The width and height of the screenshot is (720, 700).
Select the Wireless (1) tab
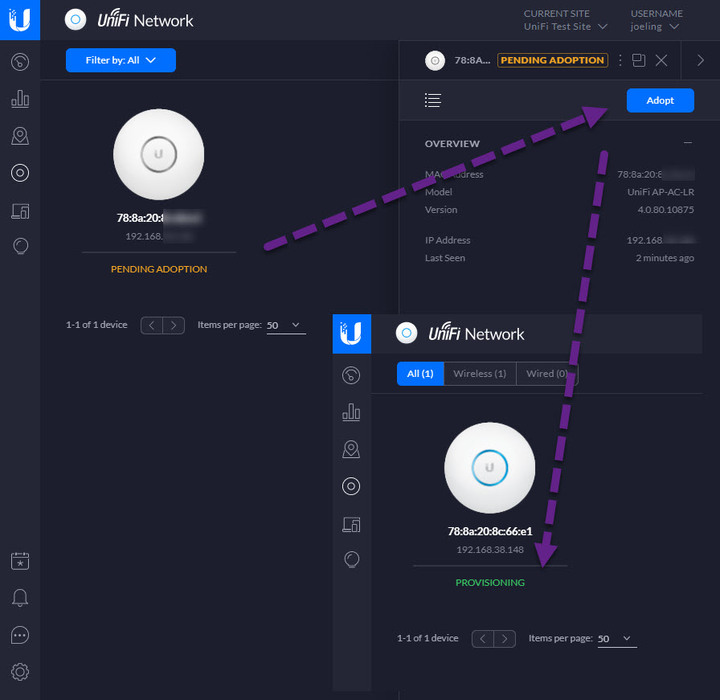coord(480,373)
